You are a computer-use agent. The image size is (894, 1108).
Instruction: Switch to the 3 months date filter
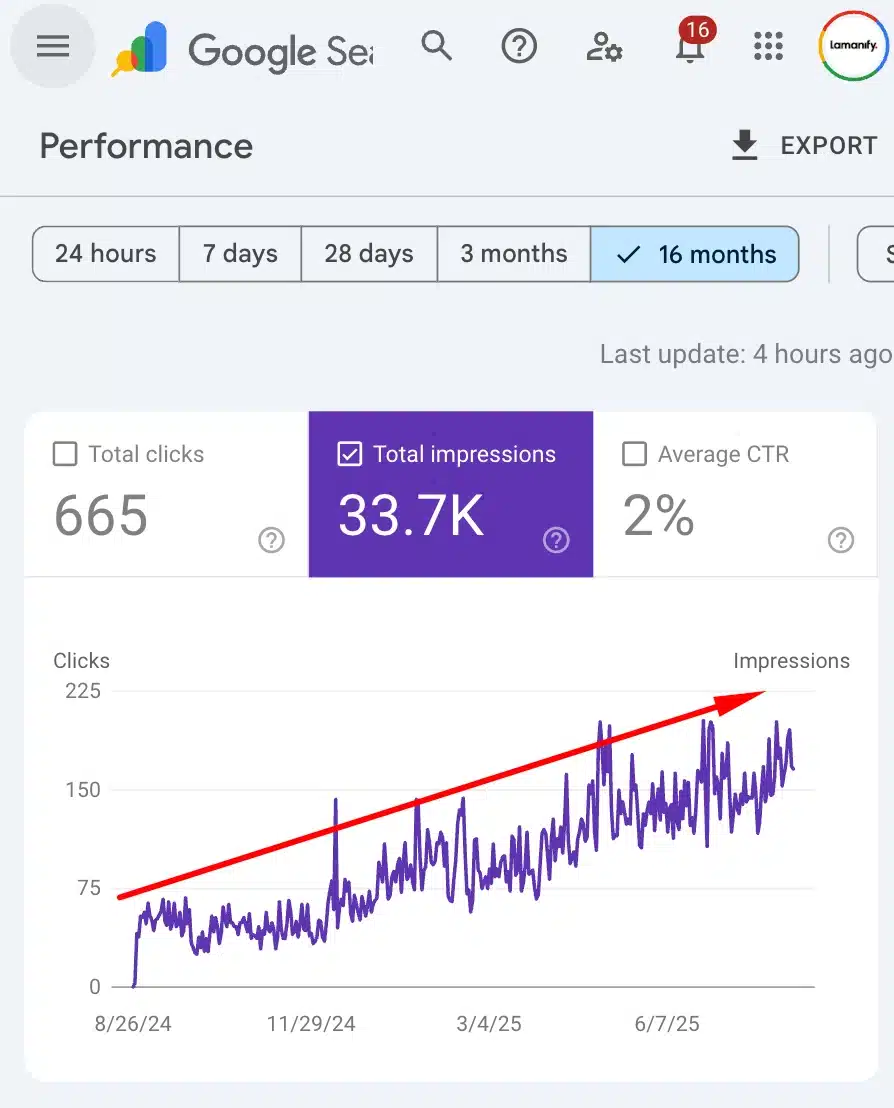pyautogui.click(x=513, y=254)
